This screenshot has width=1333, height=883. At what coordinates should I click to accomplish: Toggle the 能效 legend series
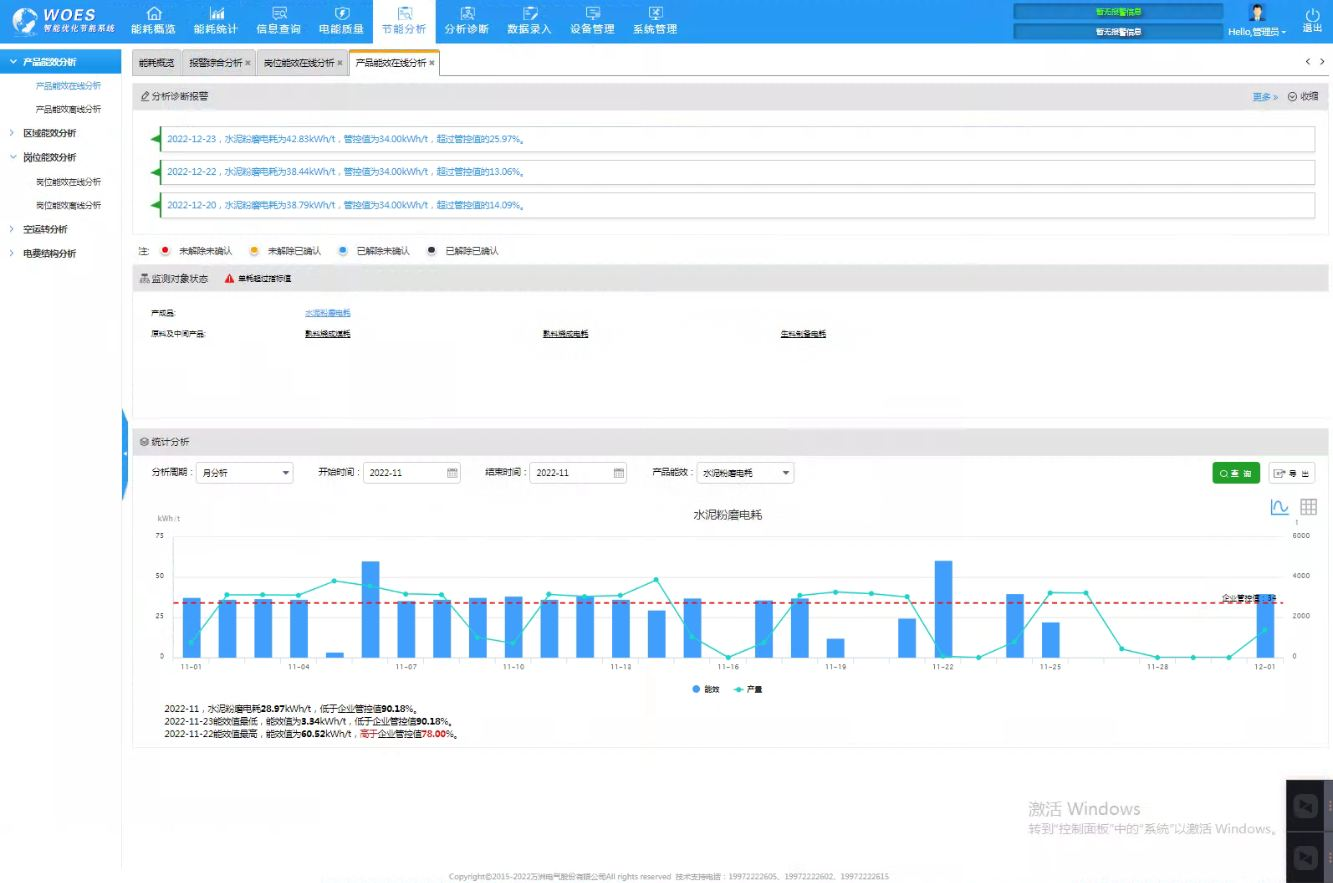coord(705,689)
